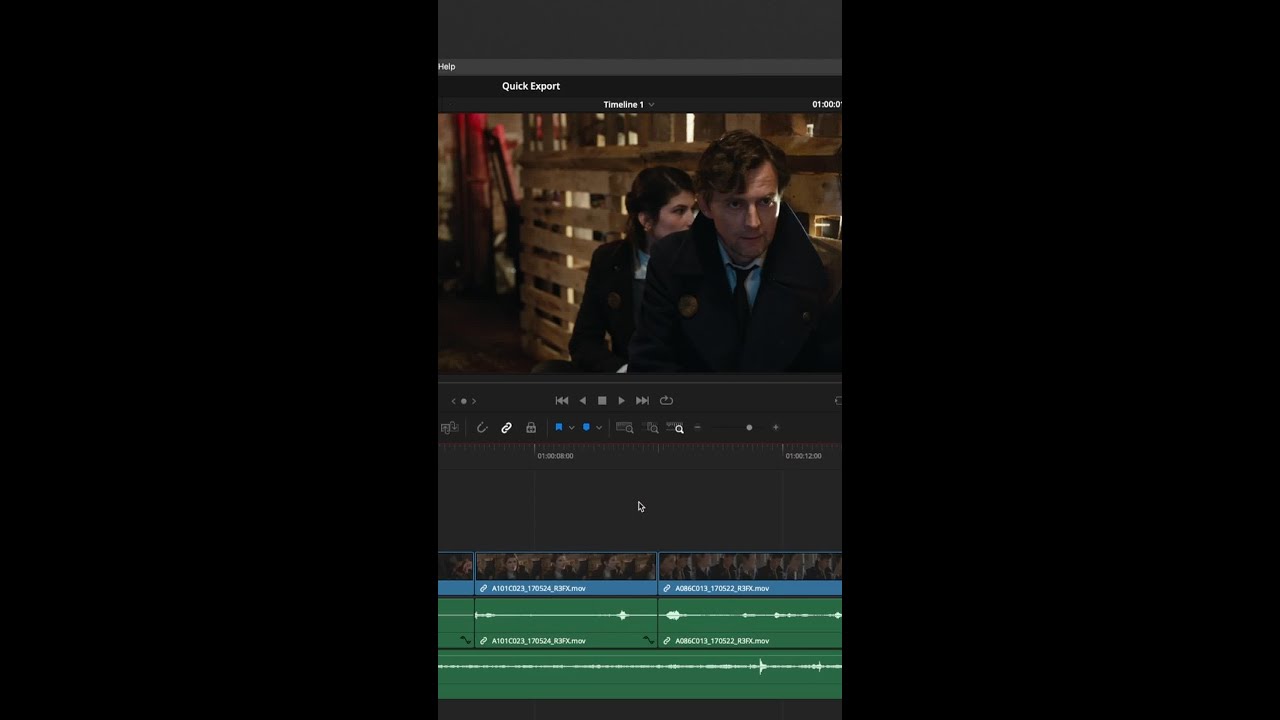This screenshot has width=1280, height=720.
Task: Open the flag color dropdown
Action: (571, 428)
